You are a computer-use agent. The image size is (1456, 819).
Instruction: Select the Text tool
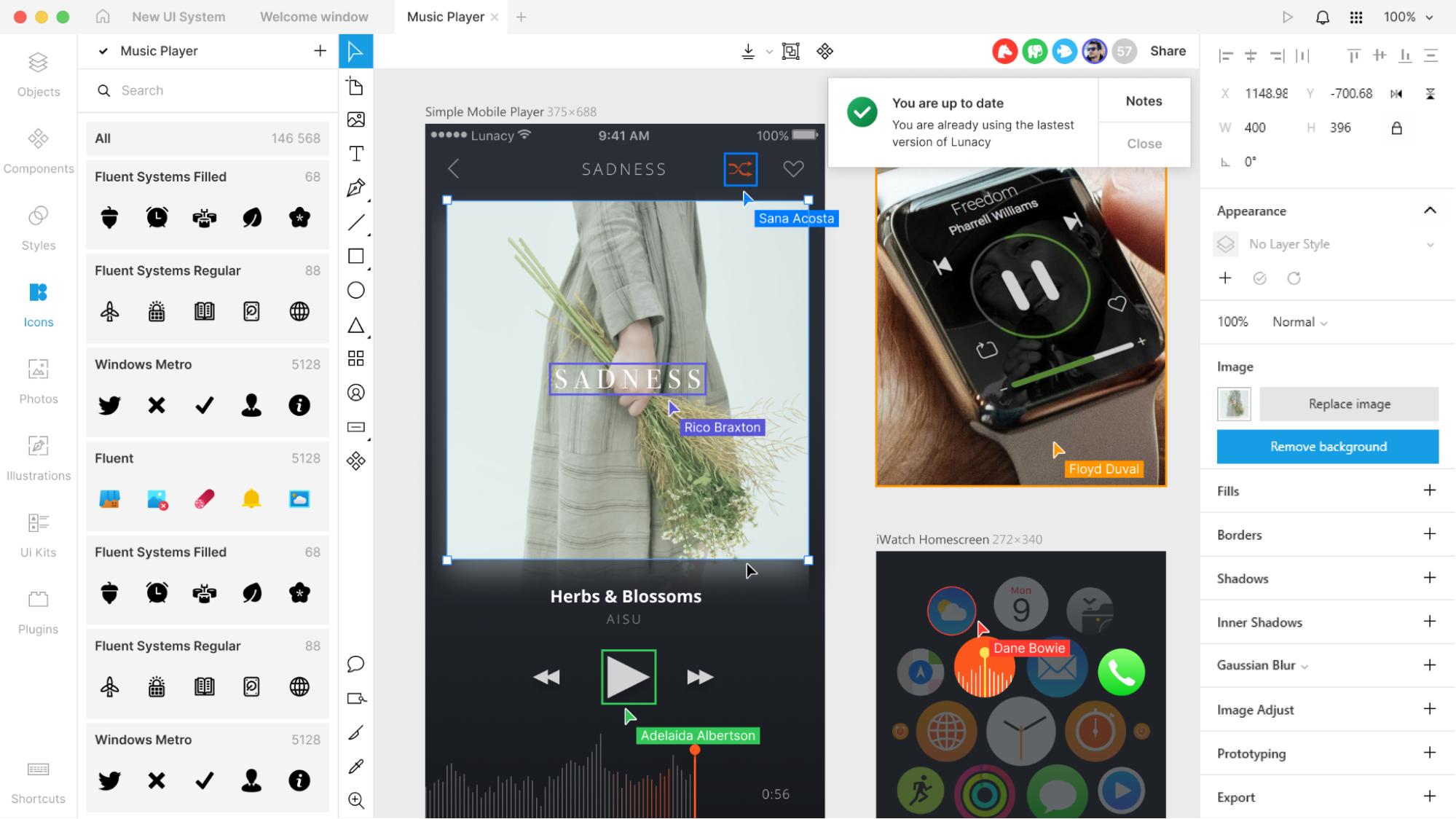[x=355, y=154]
